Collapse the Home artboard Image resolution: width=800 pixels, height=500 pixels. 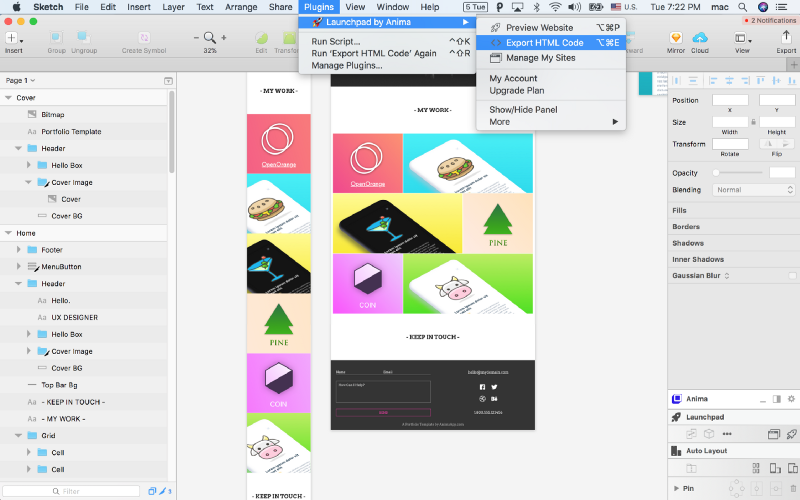click(x=8, y=233)
